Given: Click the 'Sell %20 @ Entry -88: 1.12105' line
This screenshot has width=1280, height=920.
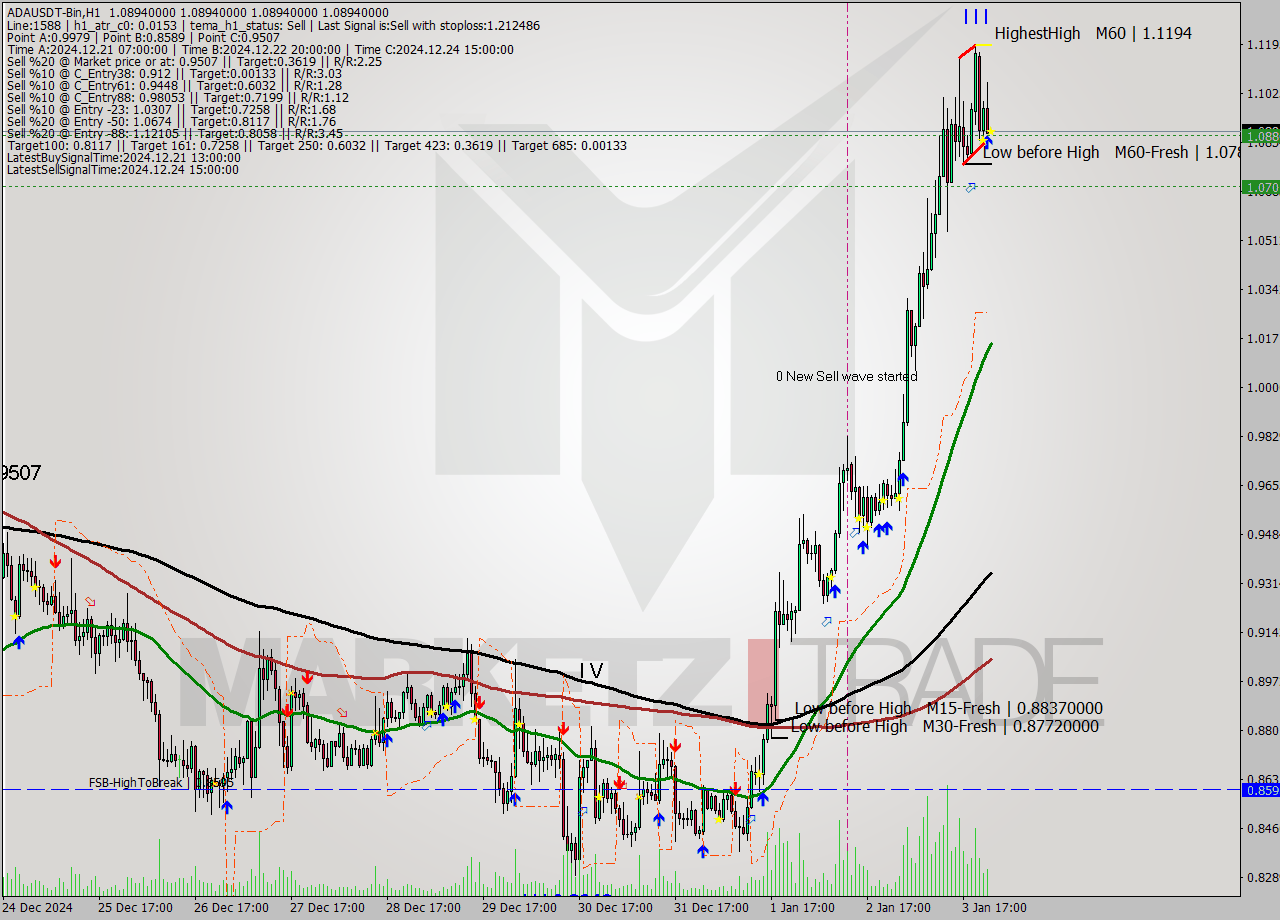Looking at the screenshot, I should click(174, 133).
